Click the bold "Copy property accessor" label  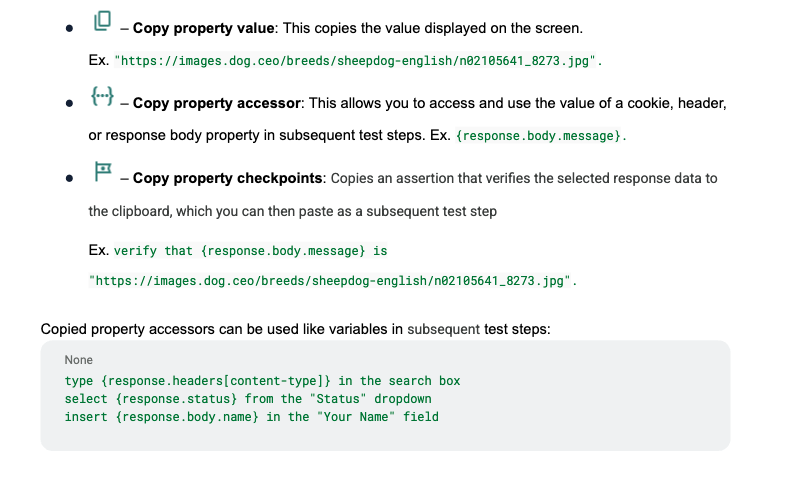pos(215,103)
